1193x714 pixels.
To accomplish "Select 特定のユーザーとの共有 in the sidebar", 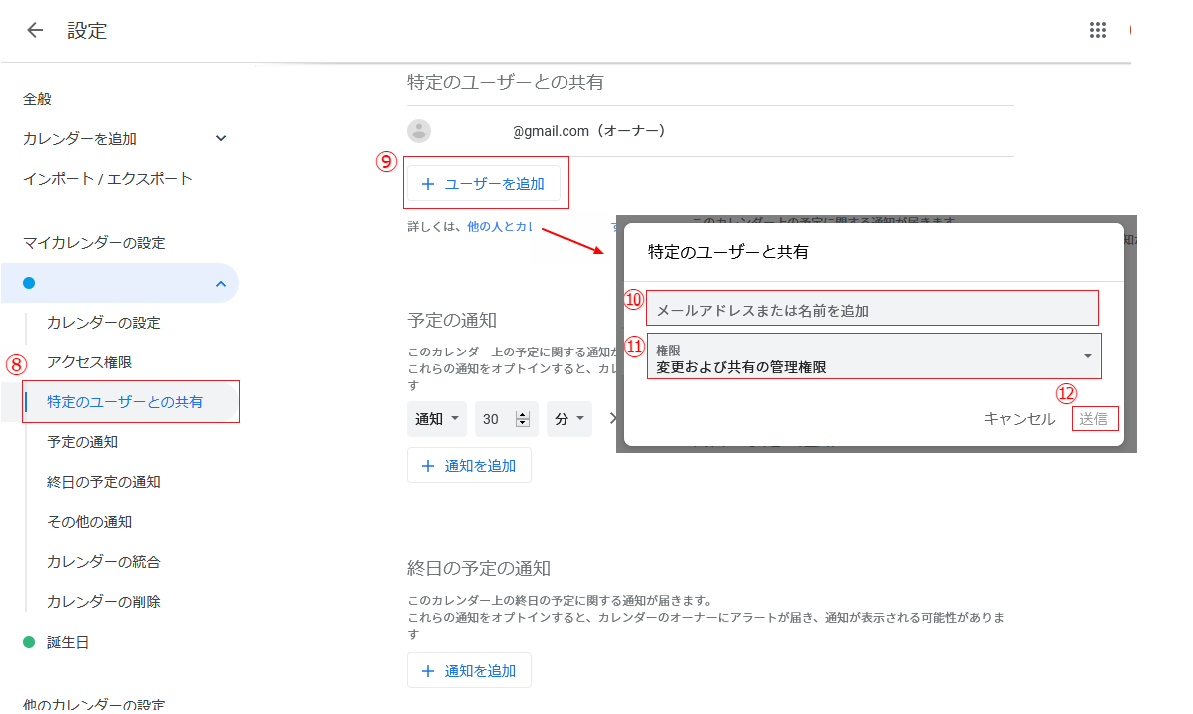I will pos(125,402).
